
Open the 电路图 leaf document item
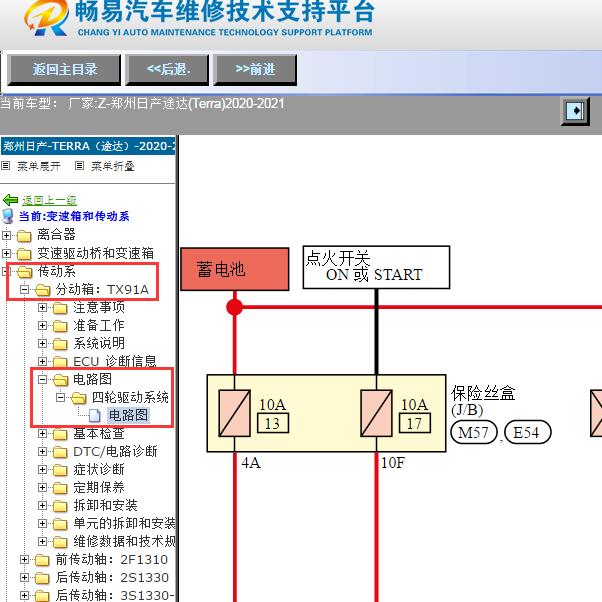coord(128,415)
